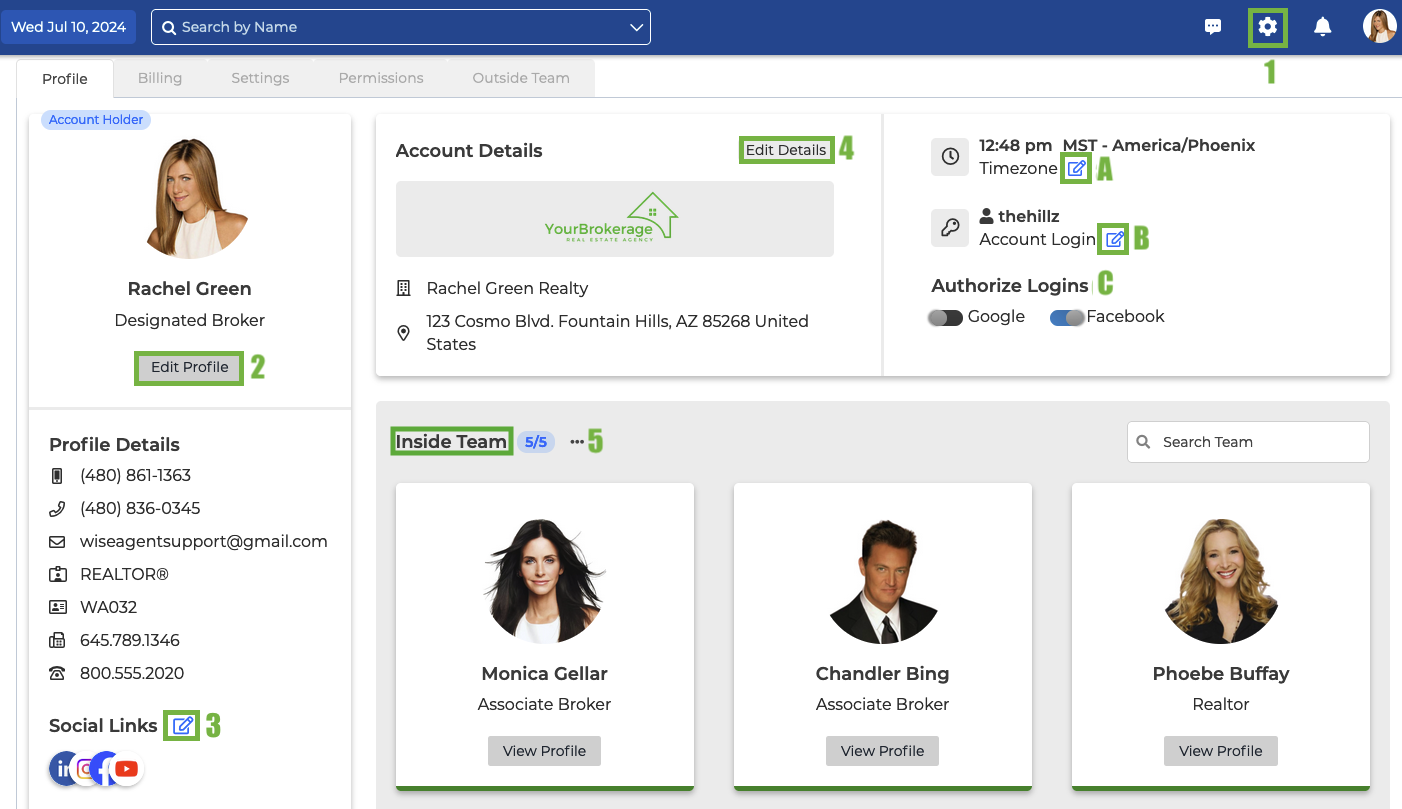This screenshot has width=1402, height=809.
Task: Click the magnifier icon in Search Team box
Action: point(1144,442)
